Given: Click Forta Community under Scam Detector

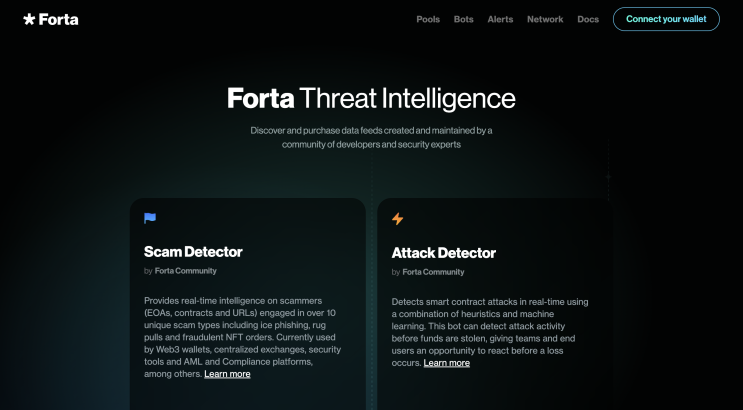Looking at the screenshot, I should point(185,271).
